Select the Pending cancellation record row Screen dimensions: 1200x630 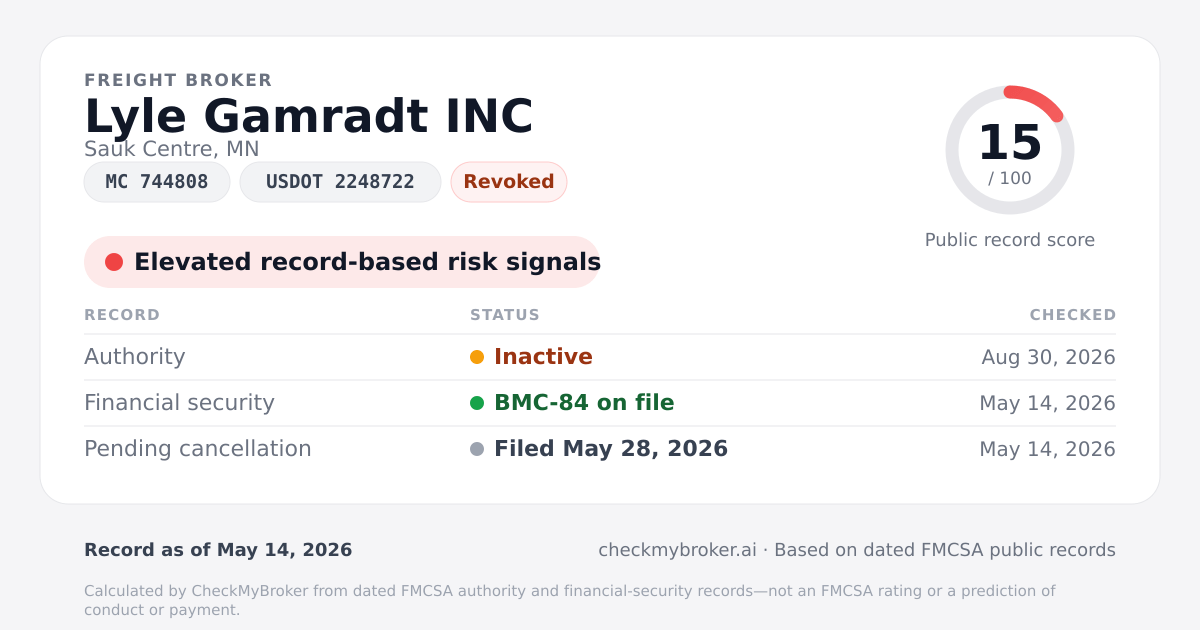coord(600,449)
